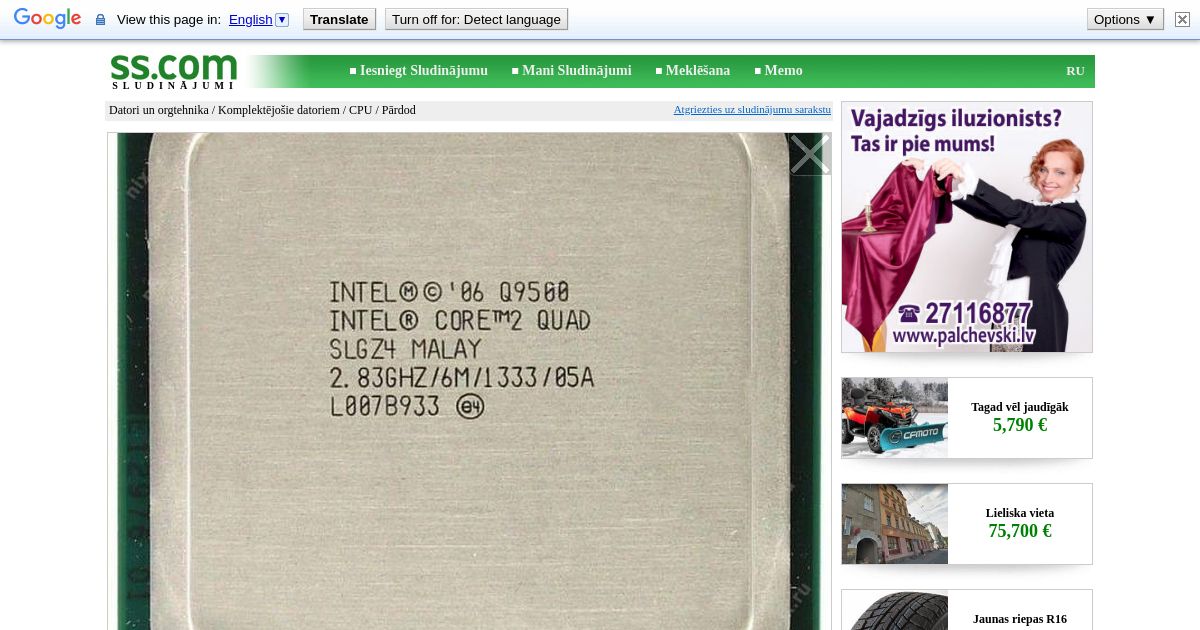Click the Google logo in translate bar

47,19
